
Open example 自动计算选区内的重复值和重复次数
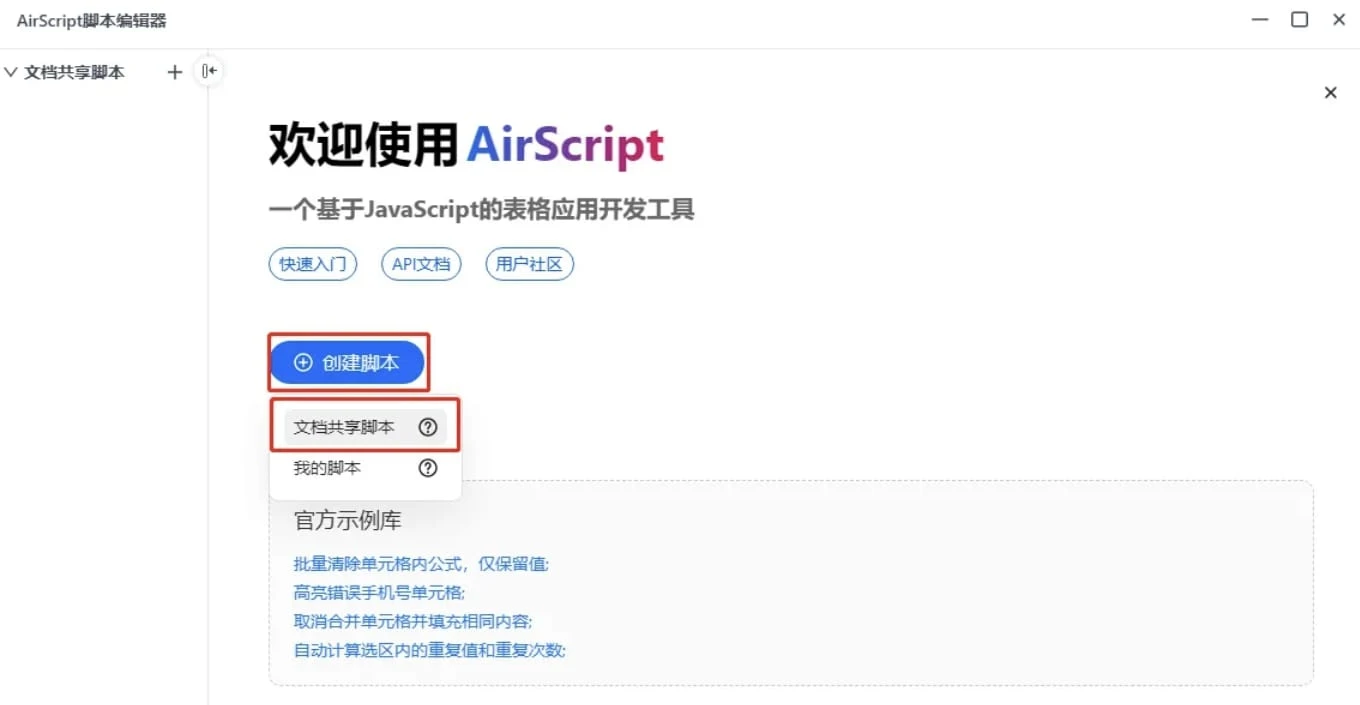428,650
